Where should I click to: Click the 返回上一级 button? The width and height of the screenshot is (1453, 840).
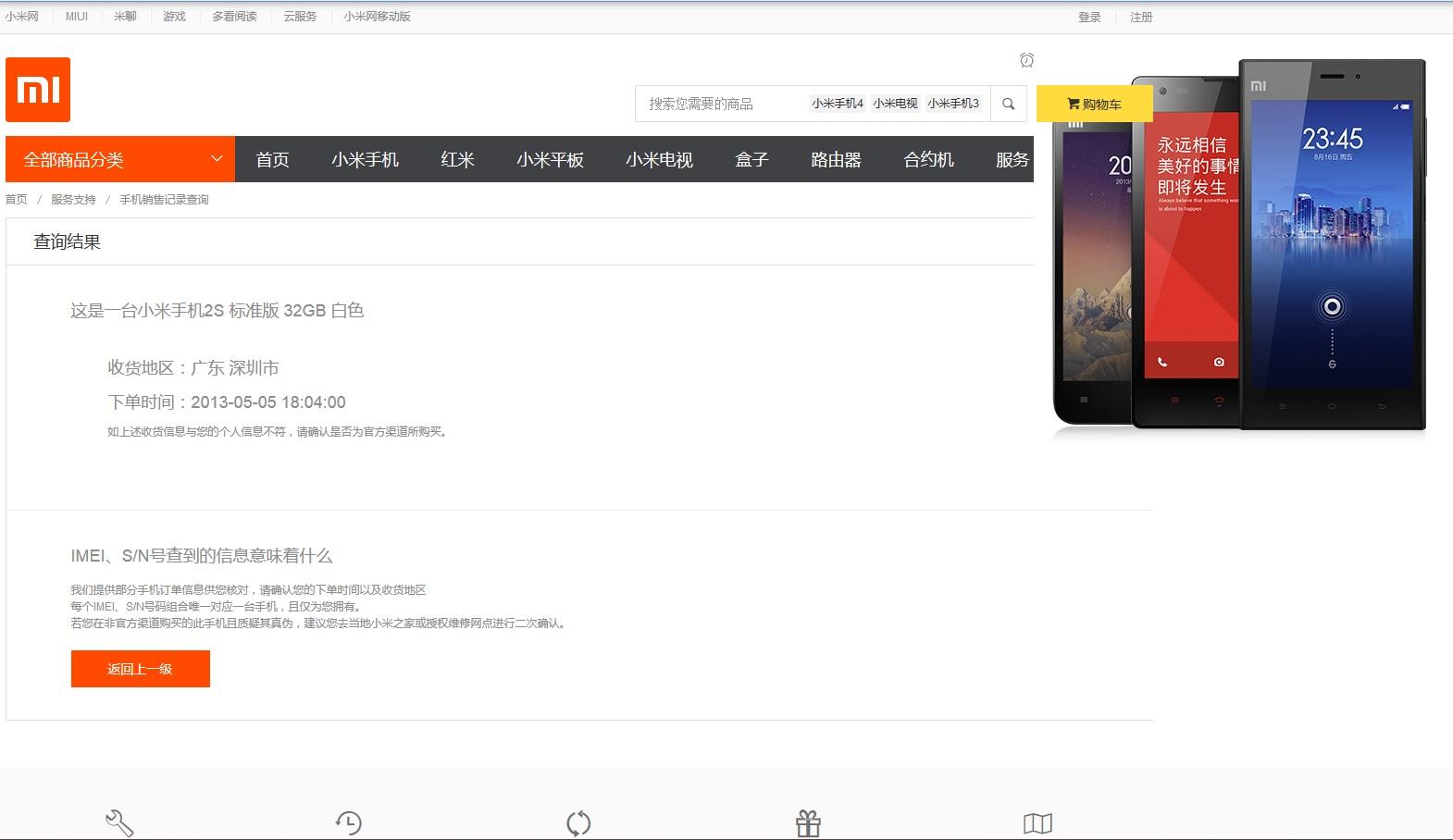(x=141, y=669)
